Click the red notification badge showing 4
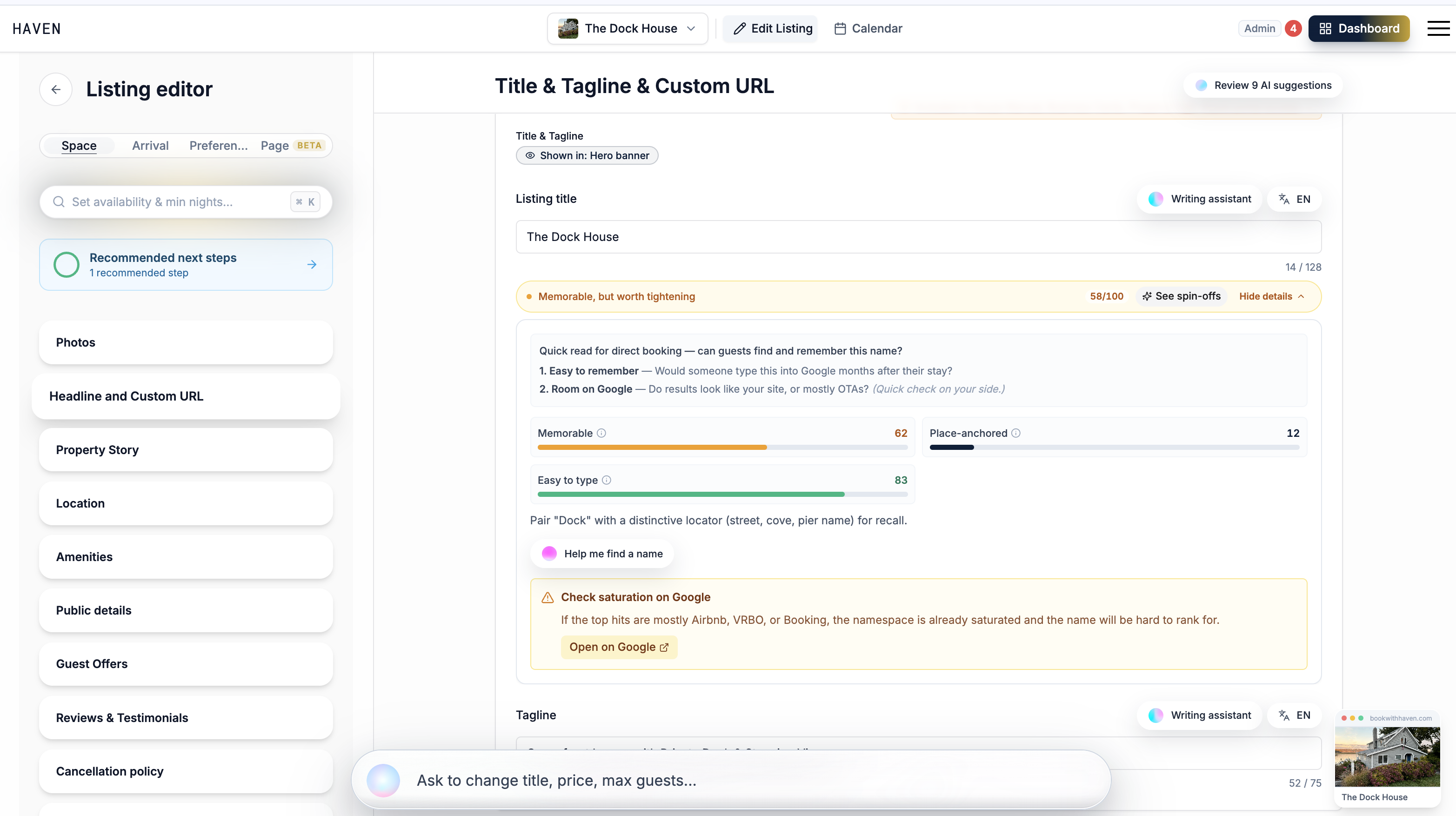 pos(1293,28)
